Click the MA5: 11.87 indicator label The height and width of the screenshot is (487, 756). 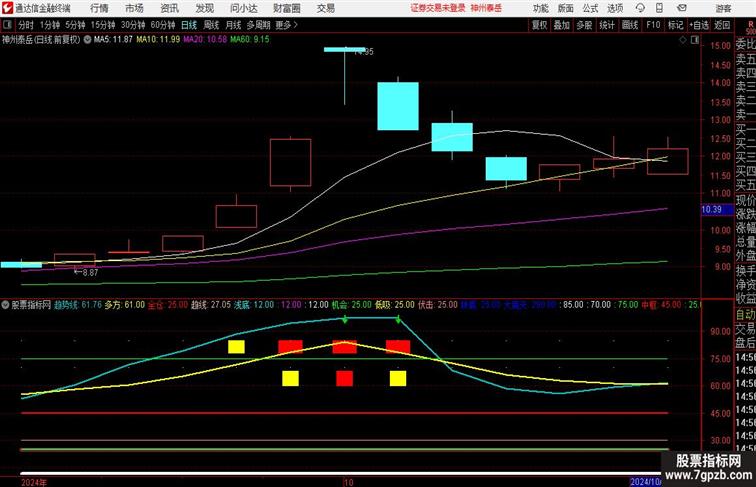point(113,40)
